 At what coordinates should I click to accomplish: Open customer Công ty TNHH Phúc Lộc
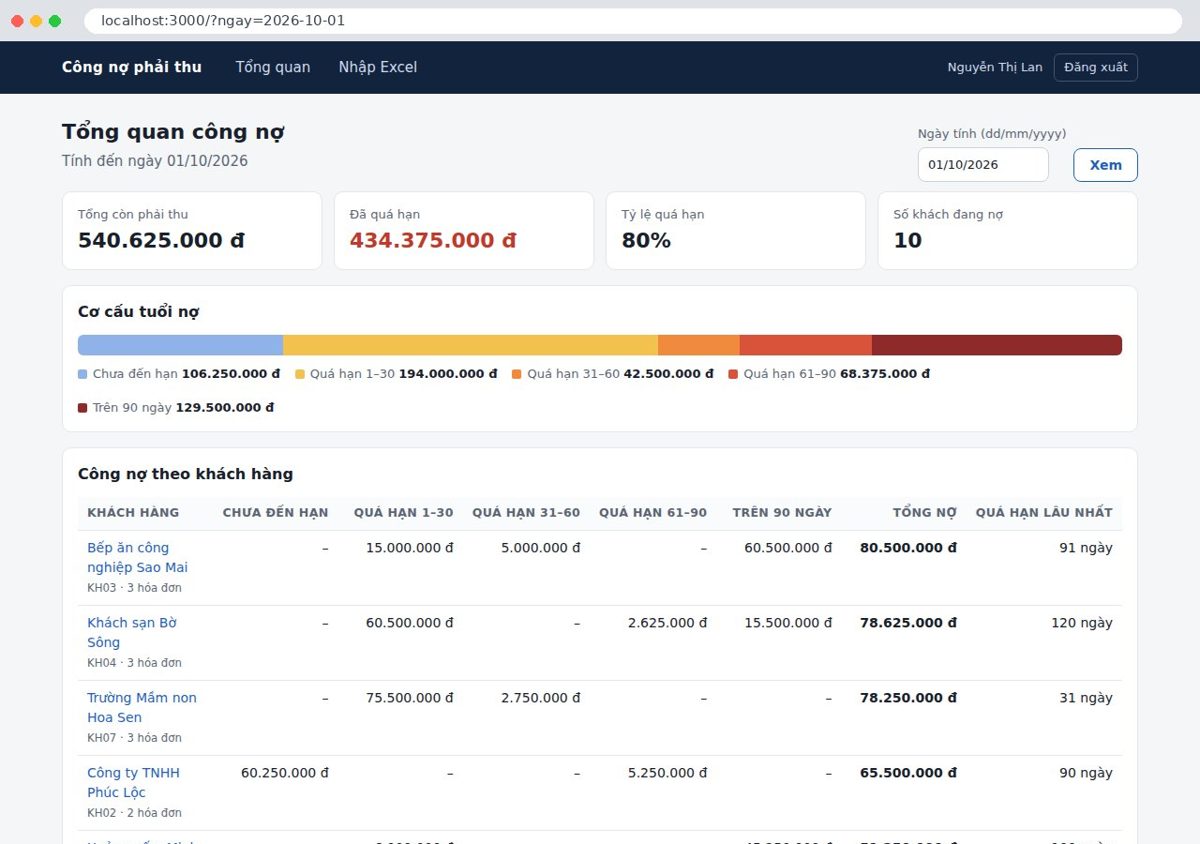pyautogui.click(x=134, y=782)
